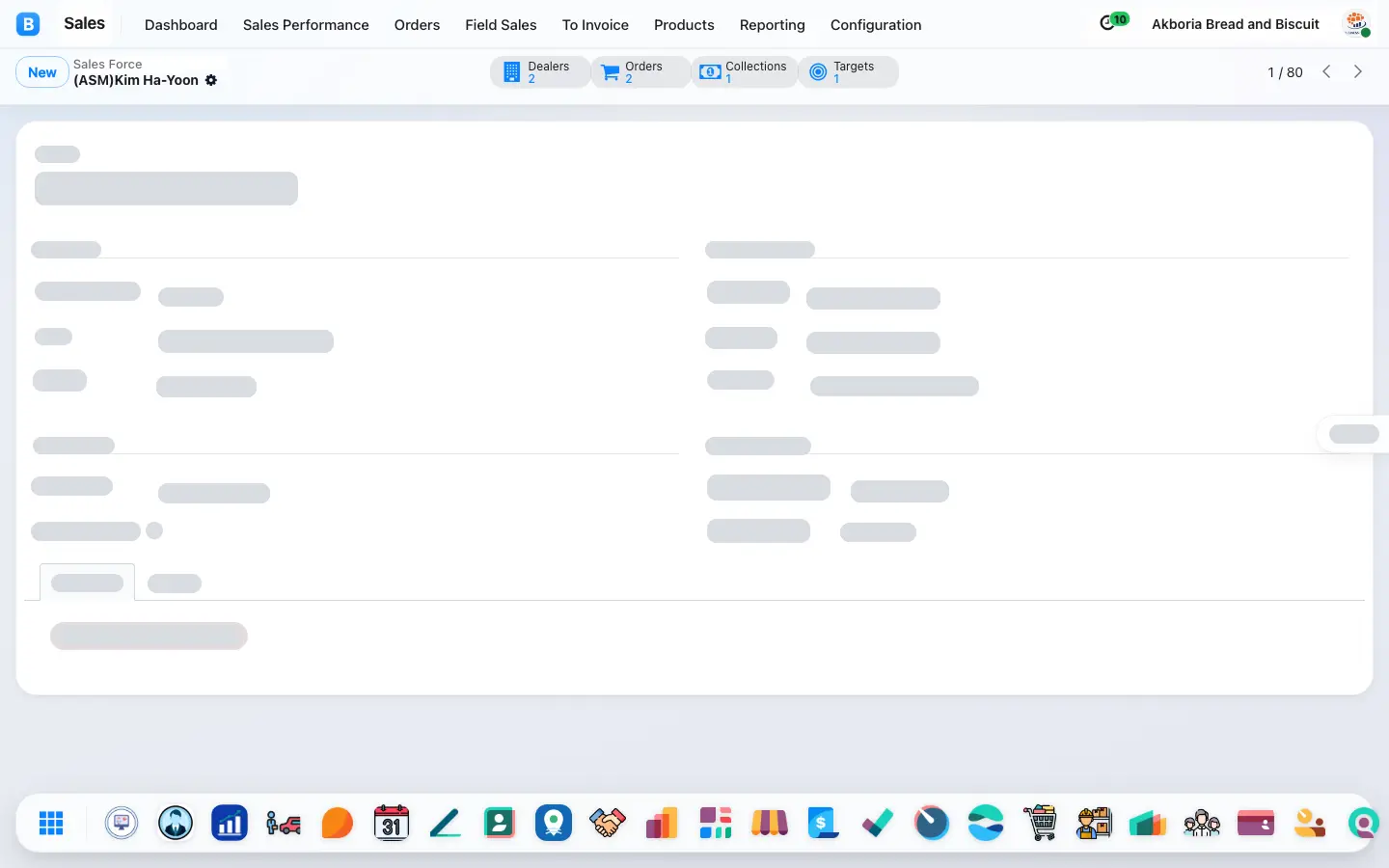Open the person-with-red-car app icon
The image size is (1389, 868).
click(x=284, y=823)
